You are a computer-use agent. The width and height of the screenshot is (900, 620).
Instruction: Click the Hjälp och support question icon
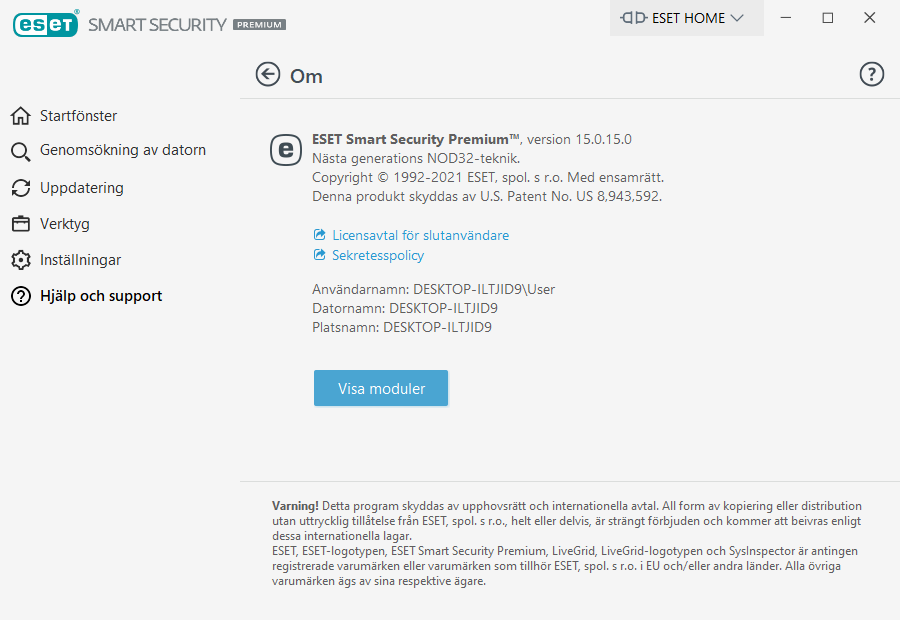(21, 296)
